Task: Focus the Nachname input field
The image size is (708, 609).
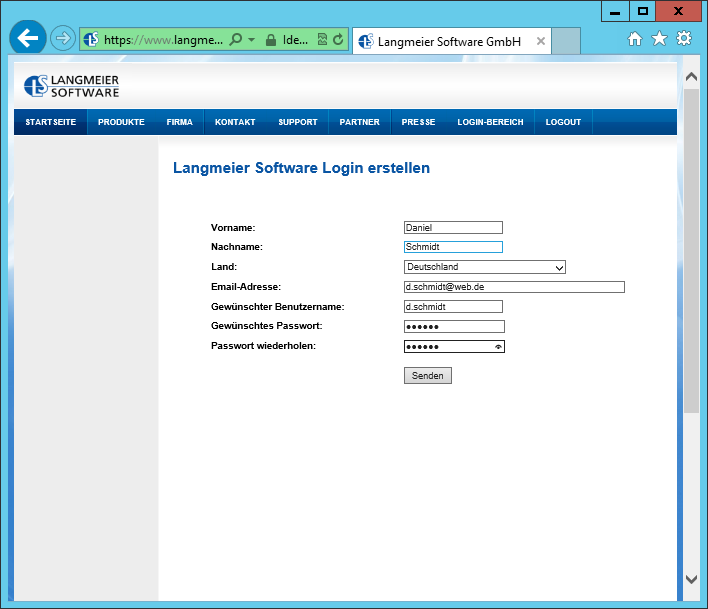Action: point(453,247)
